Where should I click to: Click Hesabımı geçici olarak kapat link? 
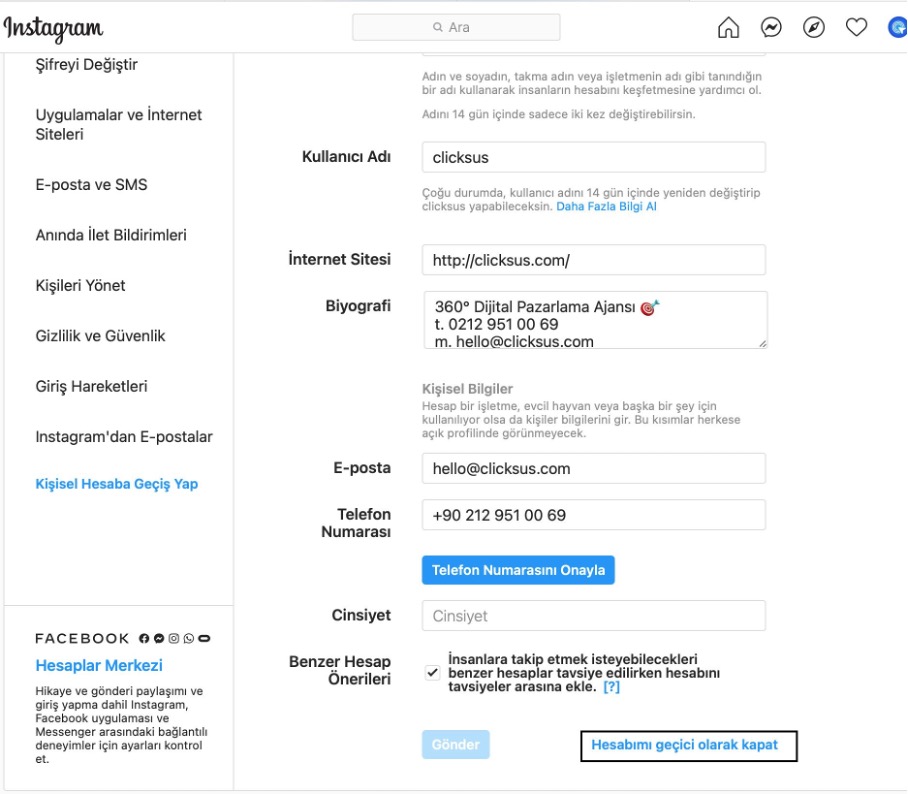pyautogui.click(x=684, y=745)
